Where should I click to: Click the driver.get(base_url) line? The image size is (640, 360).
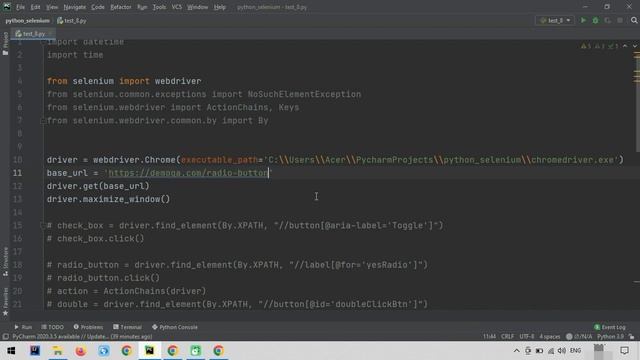tap(98, 186)
